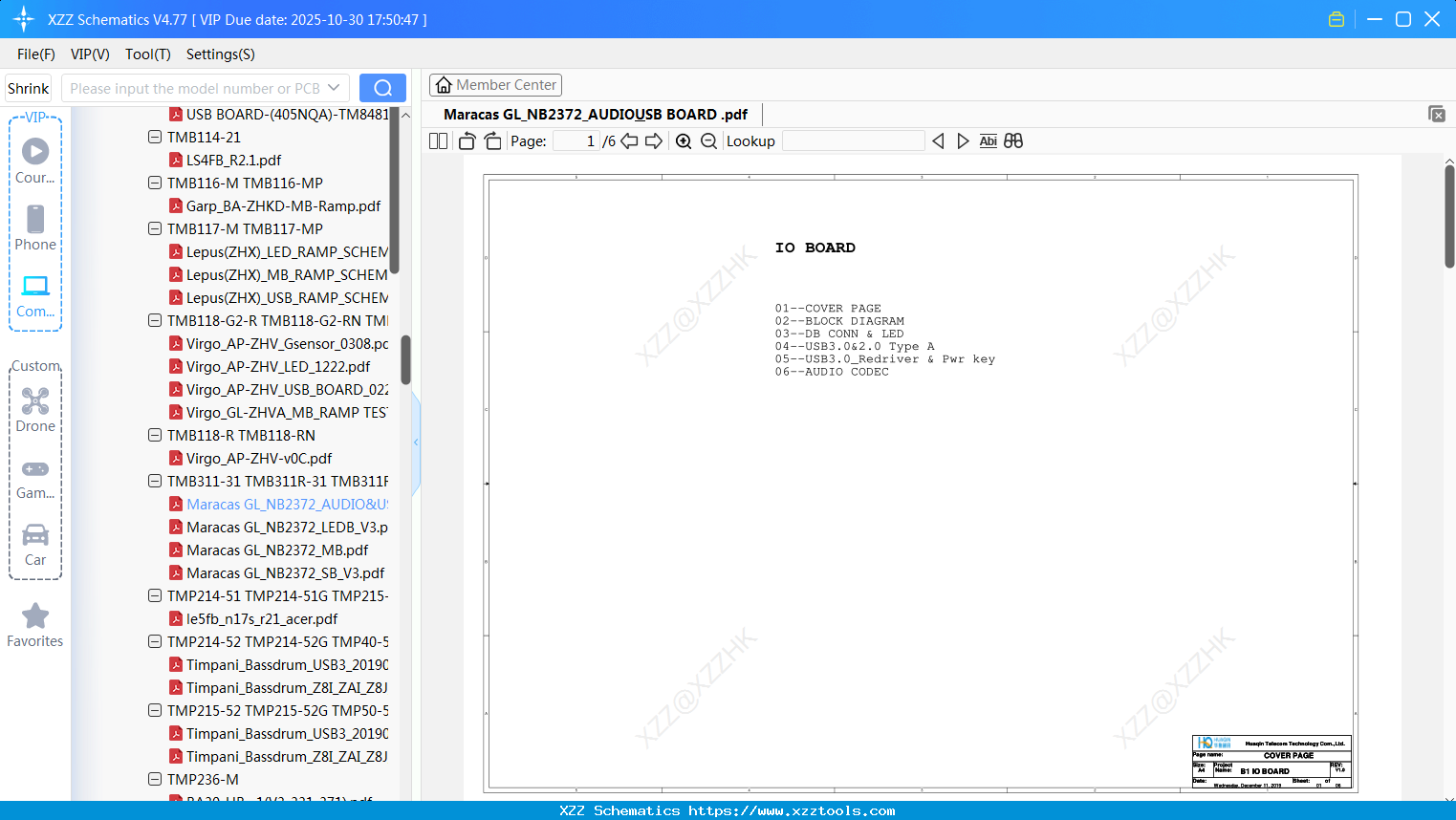
Task: Click the Lookup text field
Action: click(854, 140)
